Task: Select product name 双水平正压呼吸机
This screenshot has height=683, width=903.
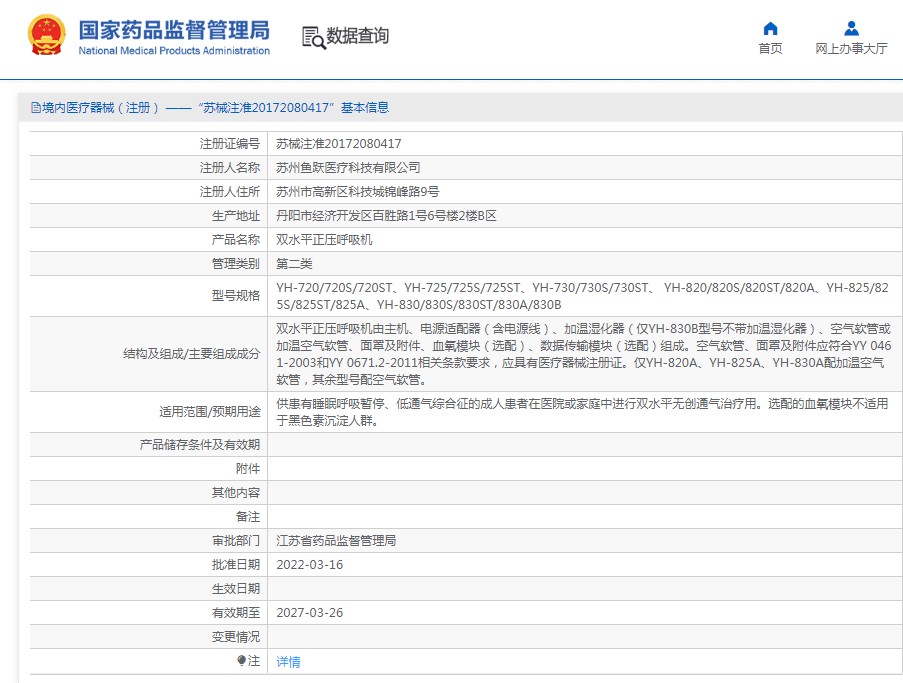Action: (324, 240)
